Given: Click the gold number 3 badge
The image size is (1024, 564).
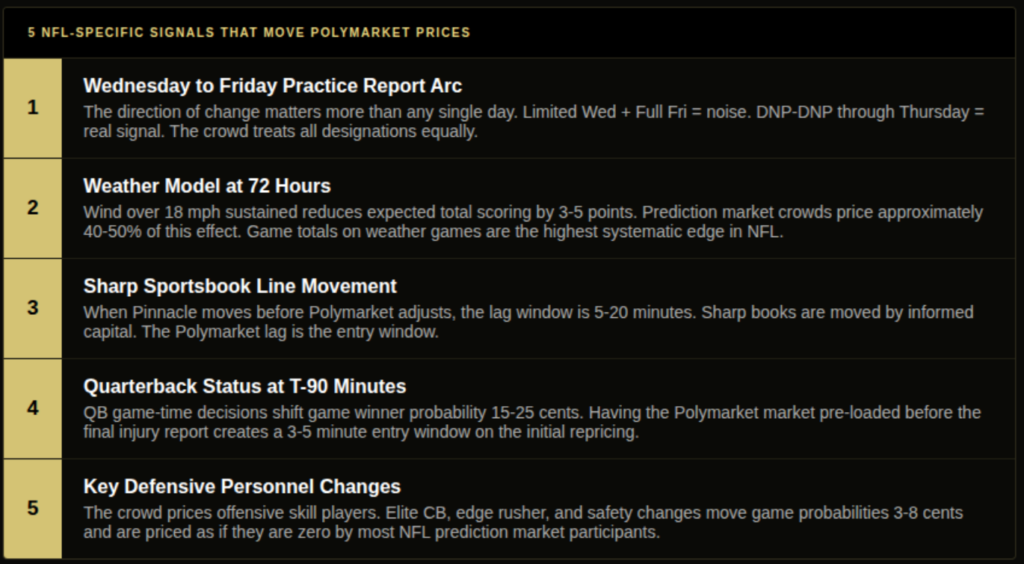Looking at the screenshot, I should 33,308.
